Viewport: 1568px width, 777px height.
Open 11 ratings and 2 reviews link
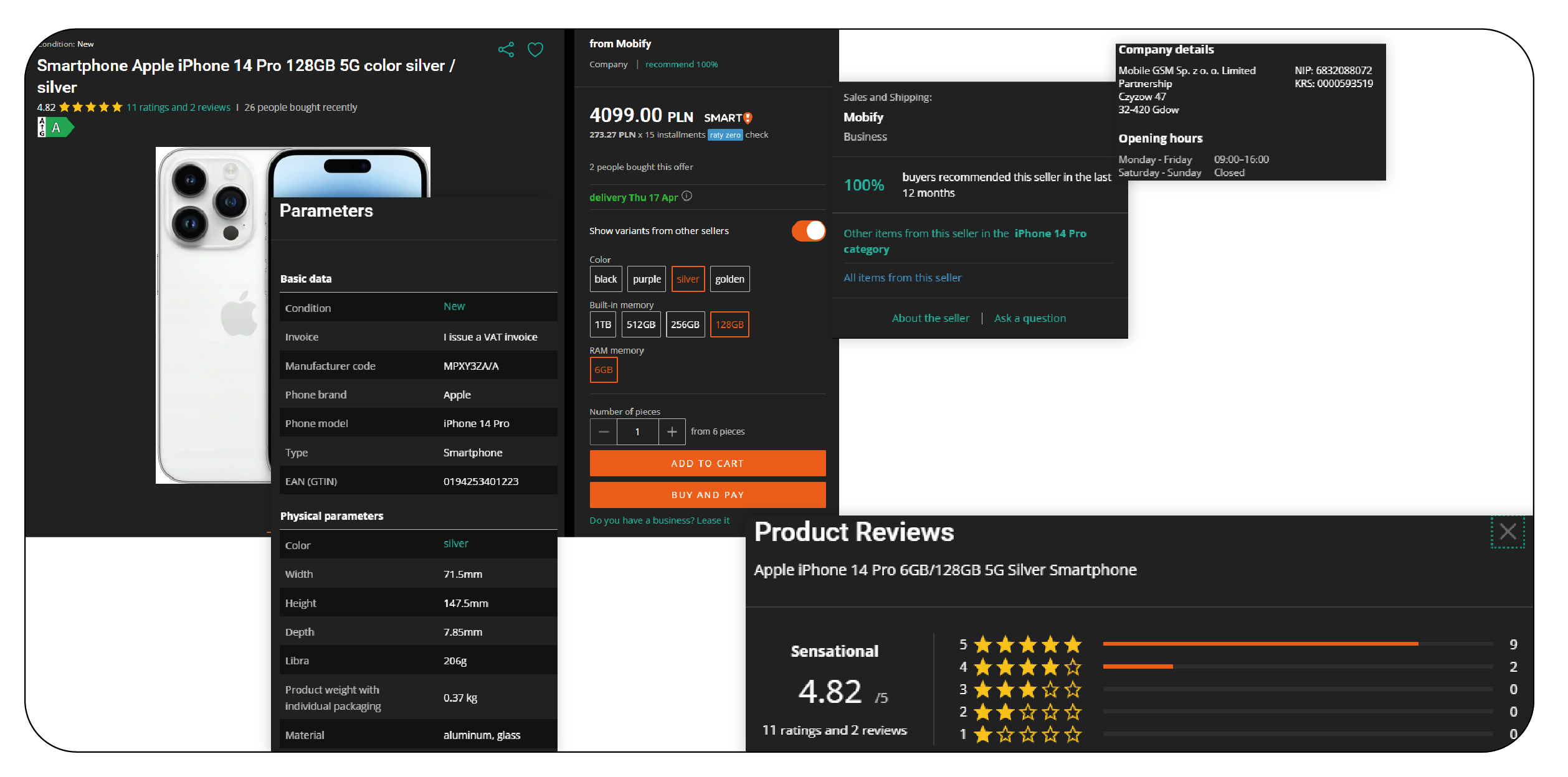click(178, 107)
